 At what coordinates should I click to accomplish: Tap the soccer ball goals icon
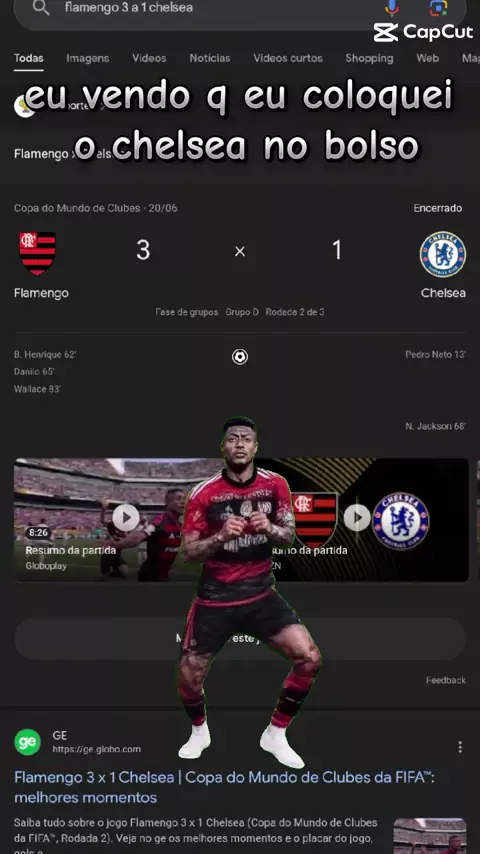pos(240,357)
